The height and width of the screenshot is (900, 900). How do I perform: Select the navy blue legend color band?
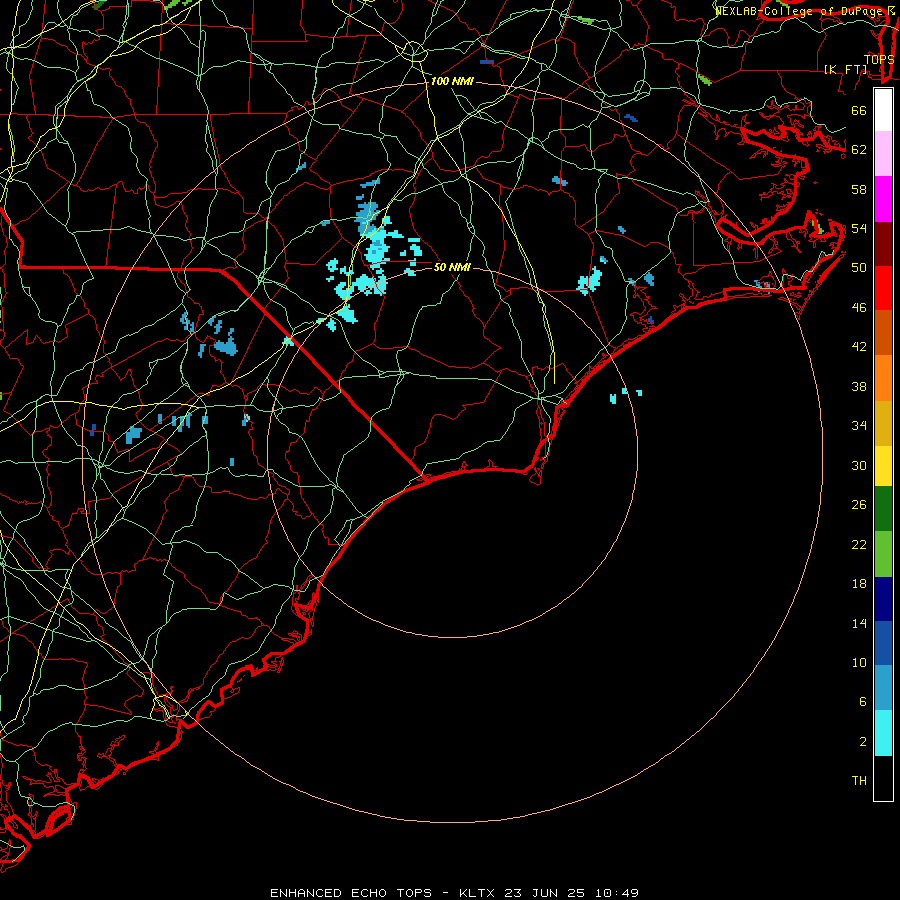pyautogui.click(x=883, y=599)
